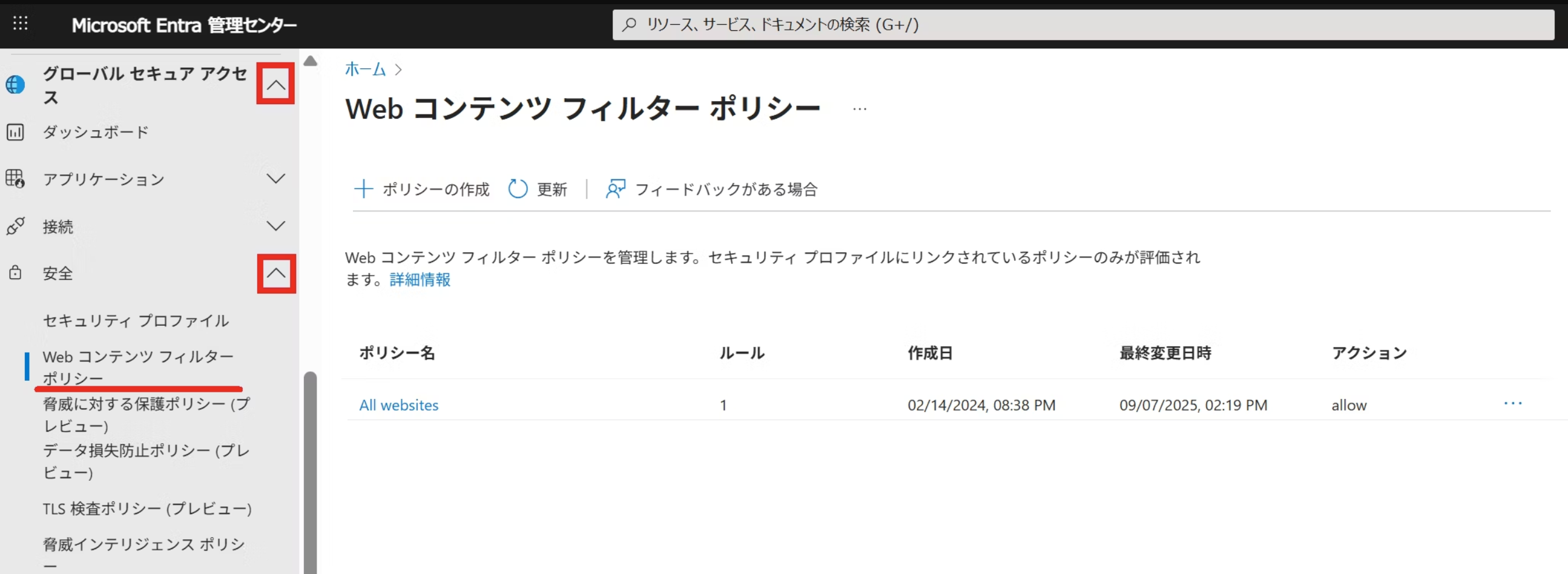1568x574 pixels.
Task: Click the 09/07/2025, 02:19 PM cell
Action: click(x=1193, y=405)
